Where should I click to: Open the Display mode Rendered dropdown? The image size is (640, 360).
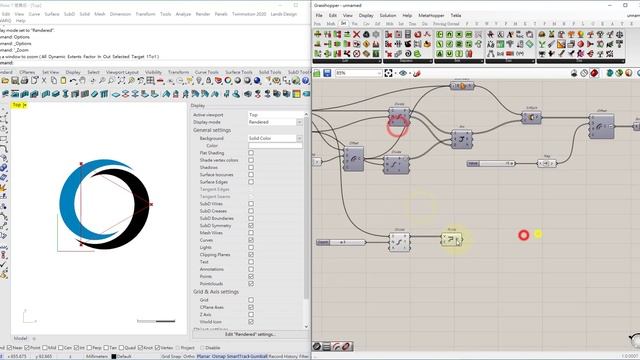[275, 122]
